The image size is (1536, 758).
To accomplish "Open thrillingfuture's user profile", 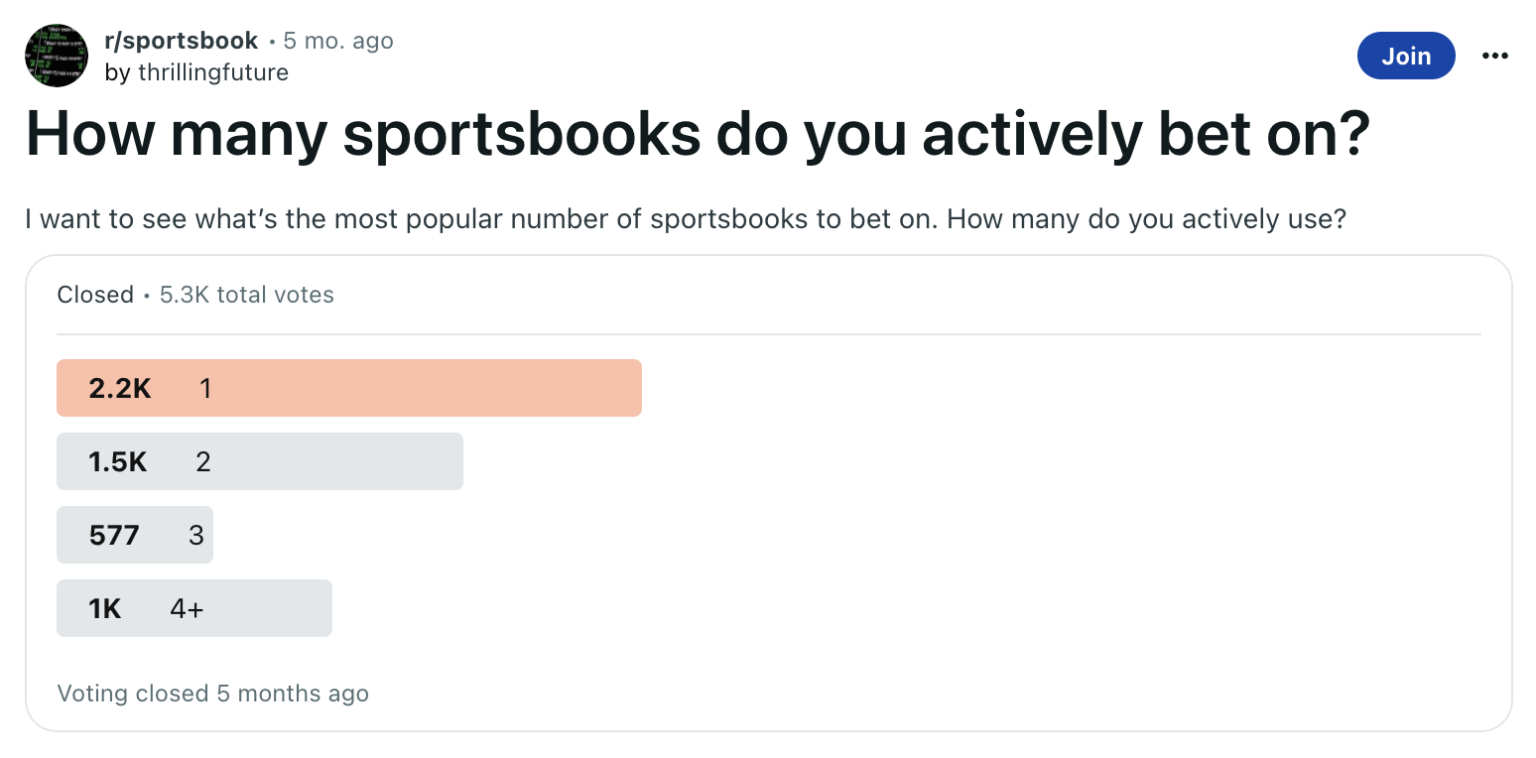I will pos(211,72).
